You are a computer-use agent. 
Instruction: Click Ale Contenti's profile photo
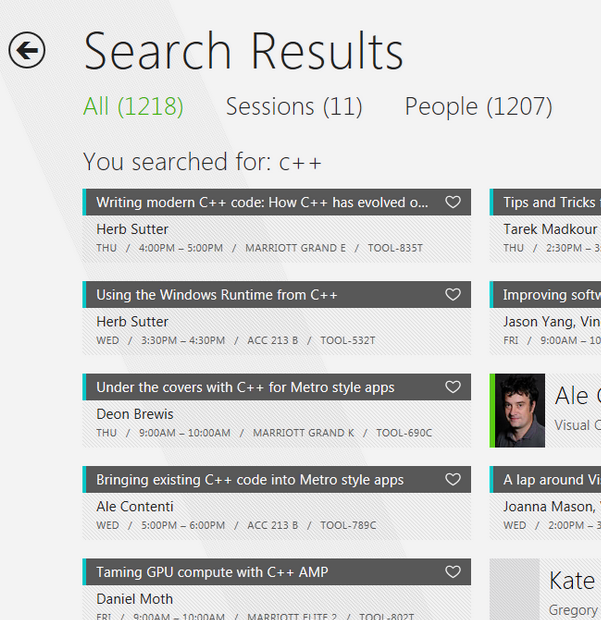[520, 410]
